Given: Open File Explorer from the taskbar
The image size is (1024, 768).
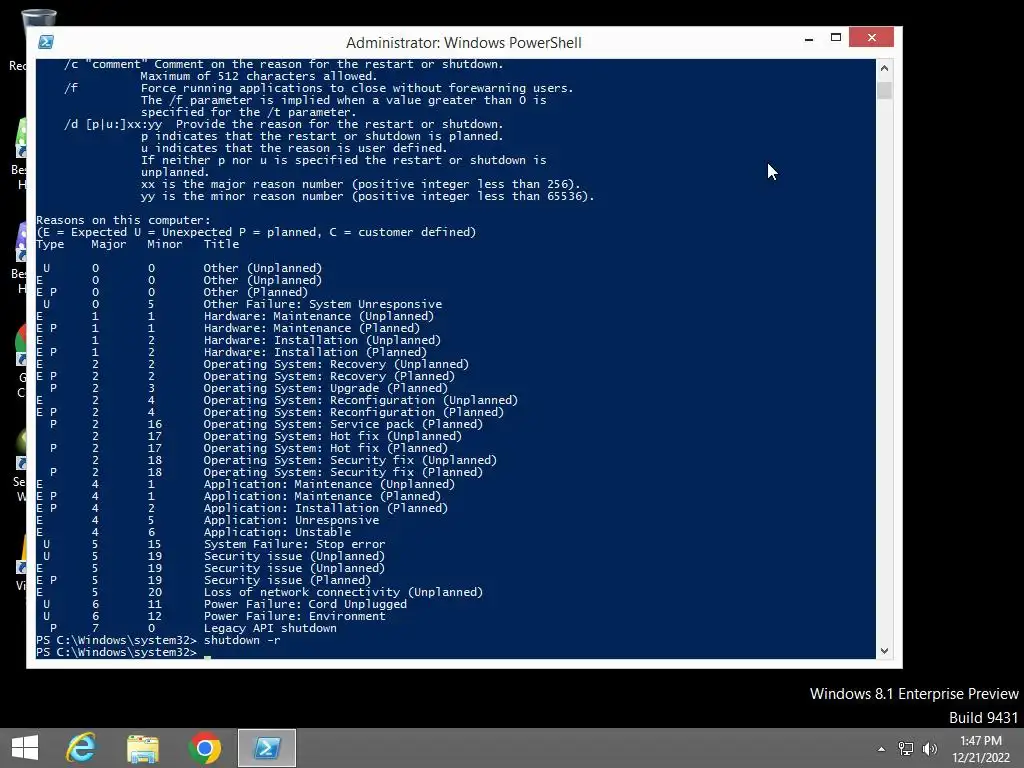Looking at the screenshot, I should (143, 748).
